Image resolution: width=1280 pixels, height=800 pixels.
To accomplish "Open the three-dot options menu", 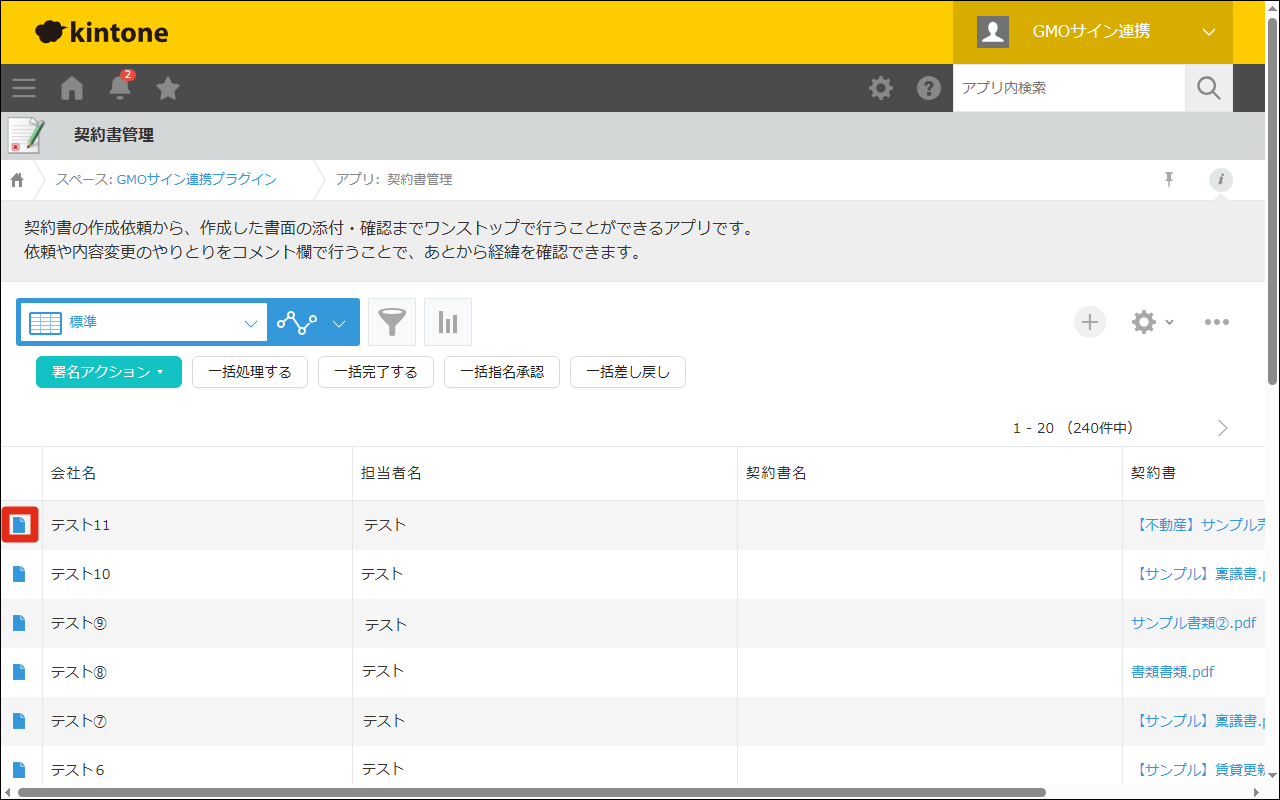I will coord(1217,322).
